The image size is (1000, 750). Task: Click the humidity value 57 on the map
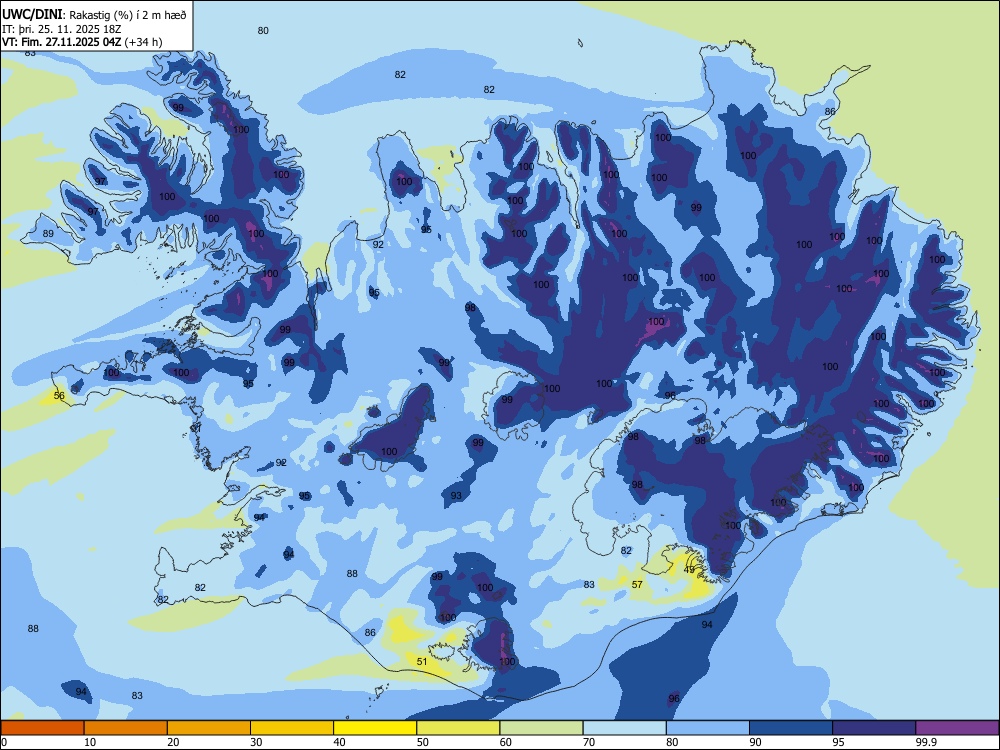pyautogui.click(x=637, y=584)
